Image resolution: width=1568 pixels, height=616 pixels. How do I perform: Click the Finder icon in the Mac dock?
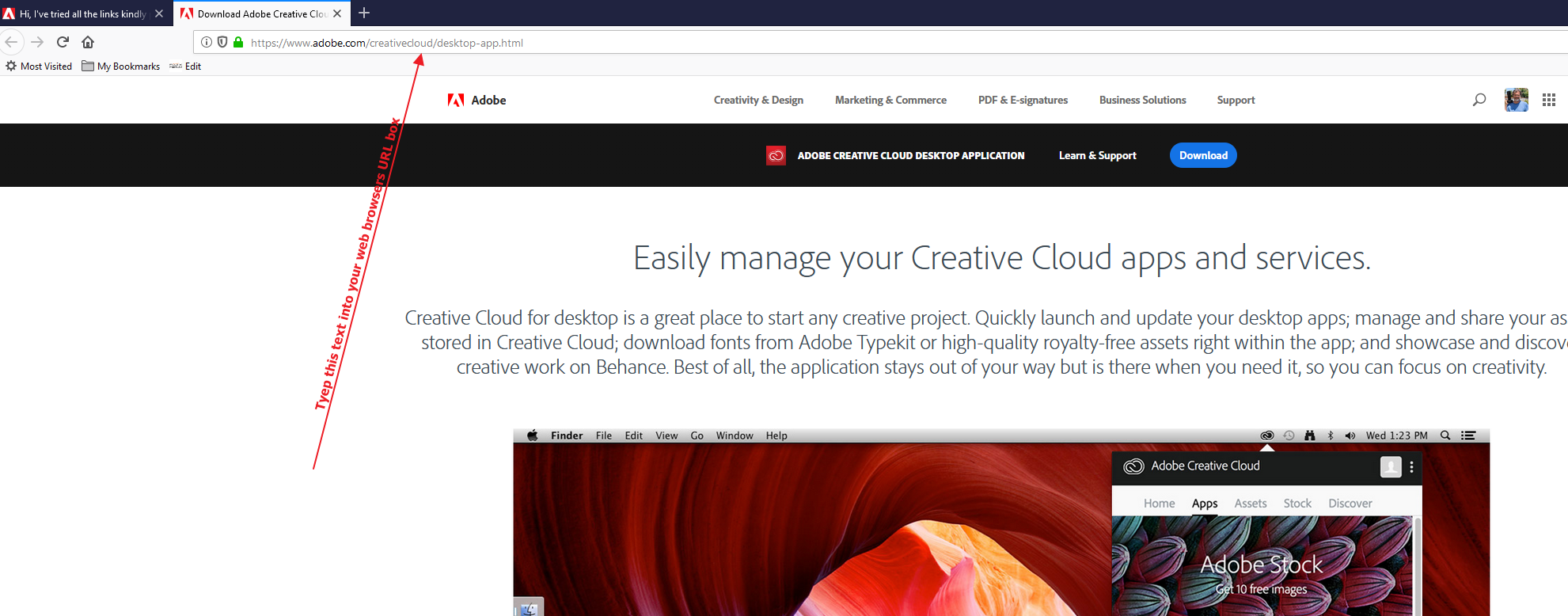(x=529, y=607)
